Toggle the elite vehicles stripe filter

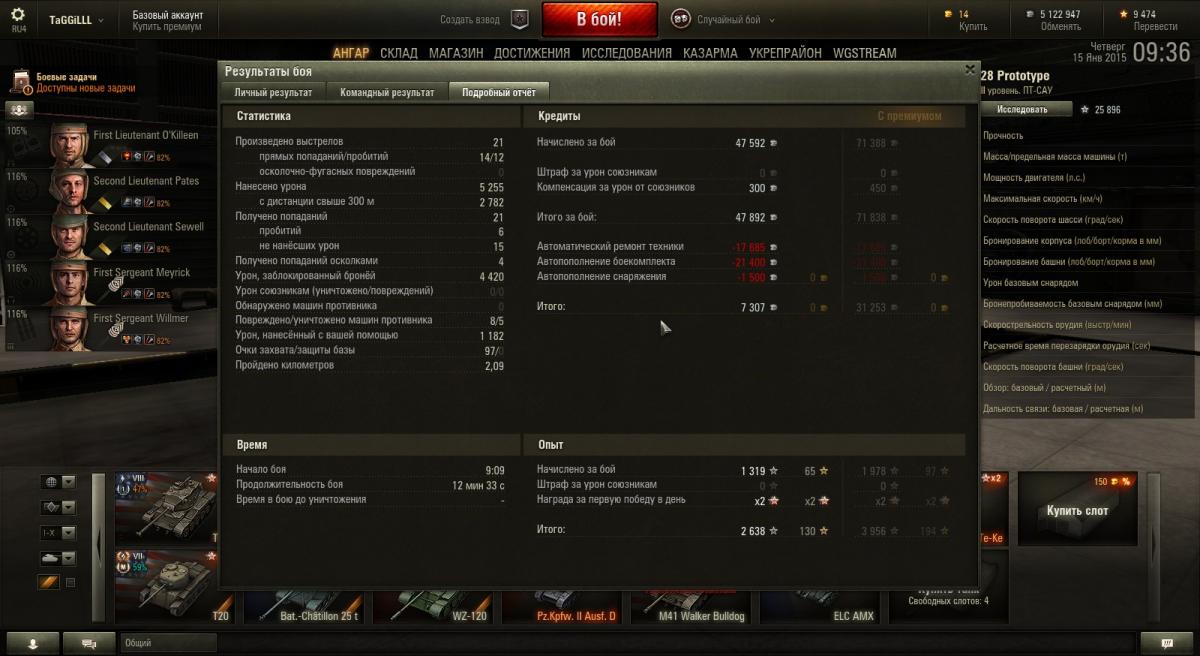(x=50, y=583)
